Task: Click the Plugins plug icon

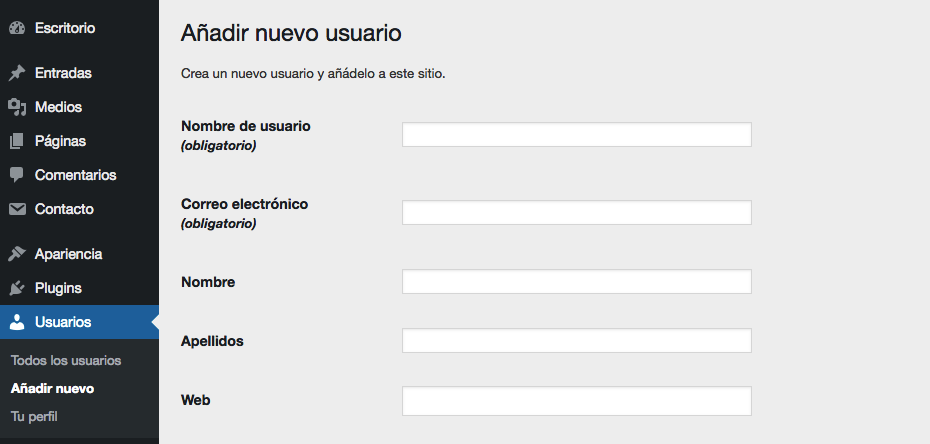Action: point(16,288)
